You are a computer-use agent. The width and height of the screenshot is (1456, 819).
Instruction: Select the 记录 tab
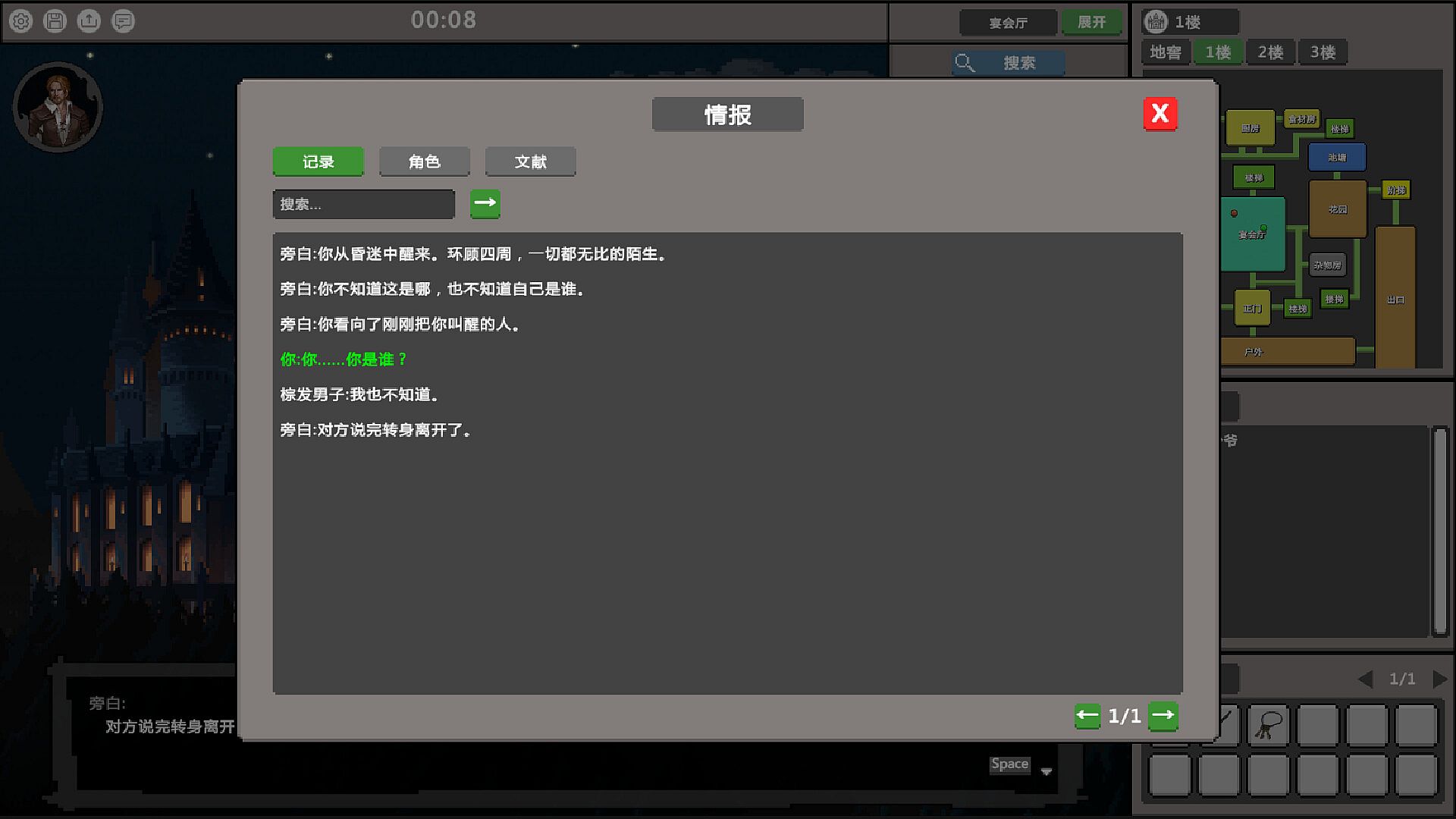(318, 162)
